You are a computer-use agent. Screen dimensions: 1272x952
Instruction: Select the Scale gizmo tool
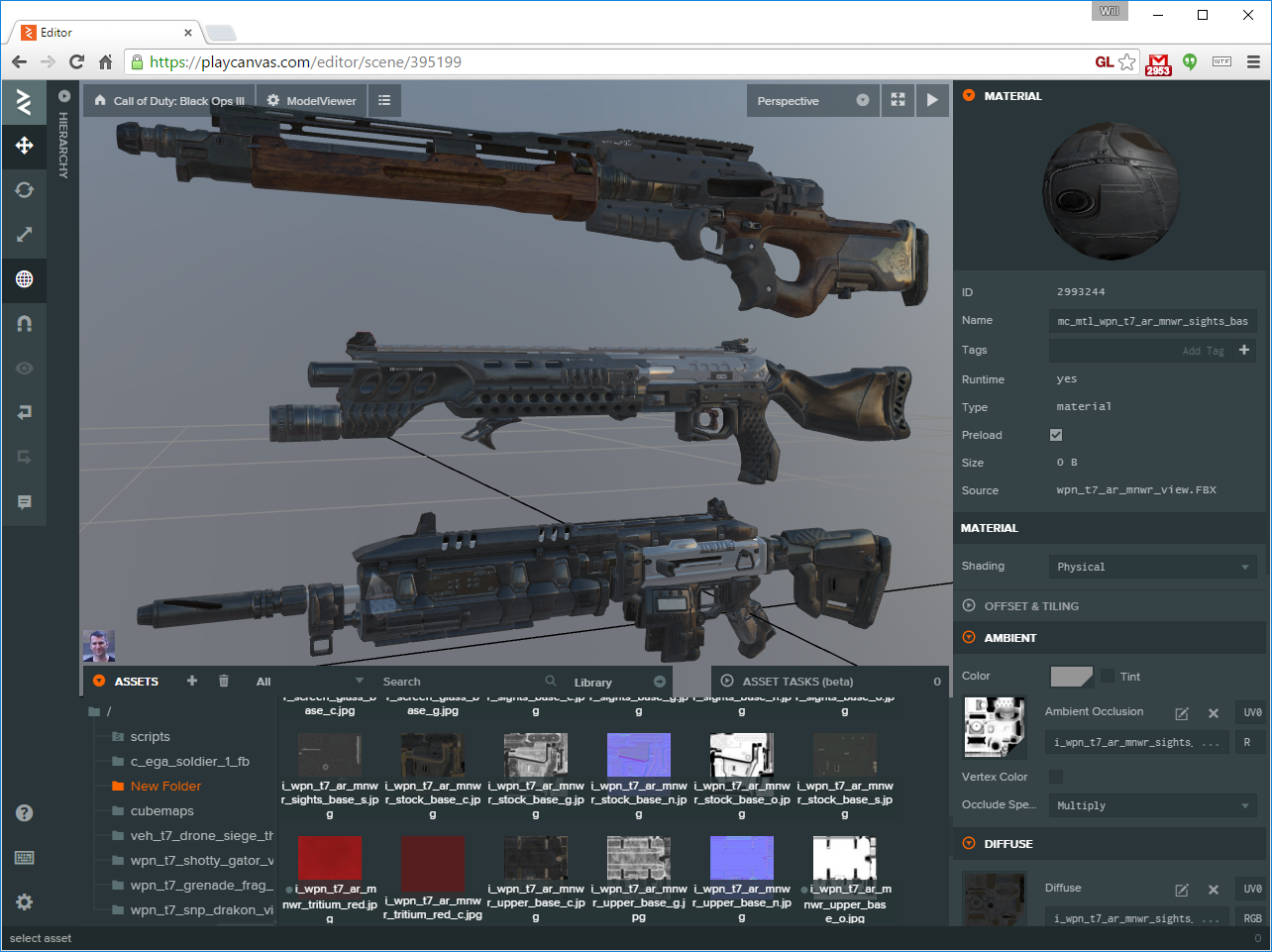tap(24, 235)
